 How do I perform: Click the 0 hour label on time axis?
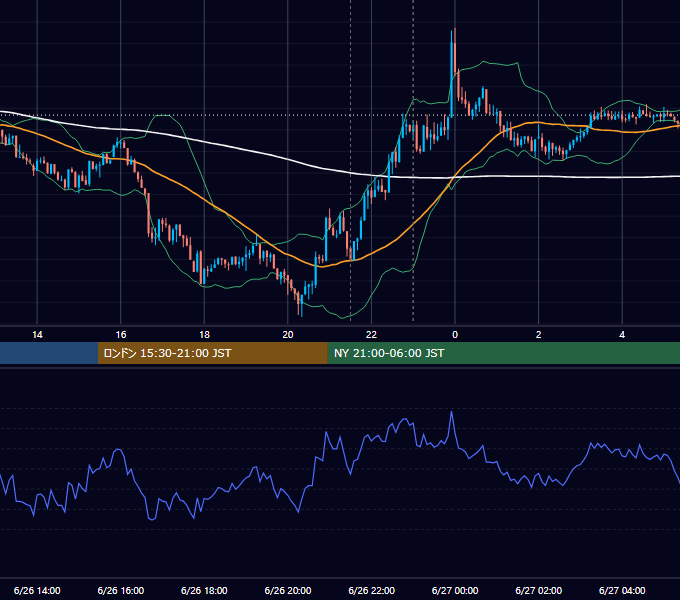tap(455, 335)
